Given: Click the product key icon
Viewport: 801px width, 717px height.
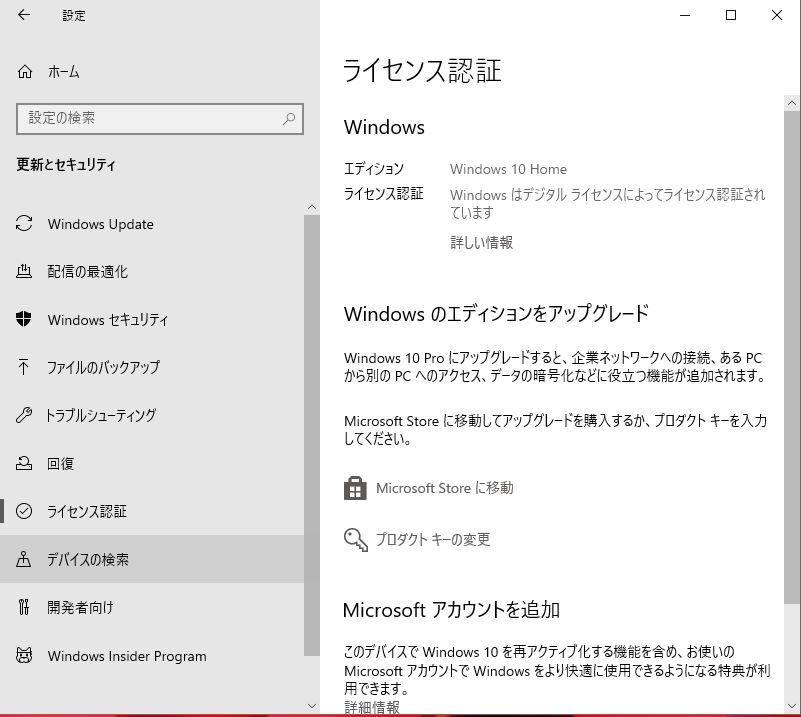Looking at the screenshot, I should click(356, 540).
